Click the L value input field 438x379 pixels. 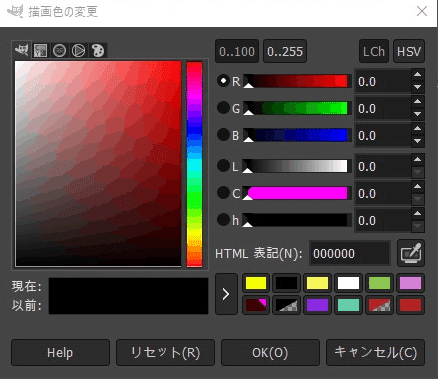click(383, 166)
